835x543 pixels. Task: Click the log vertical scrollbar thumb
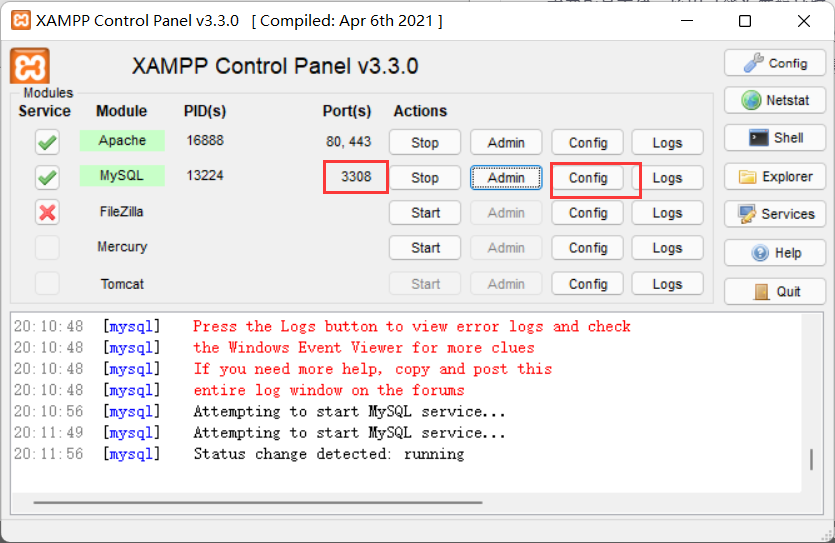point(811,459)
